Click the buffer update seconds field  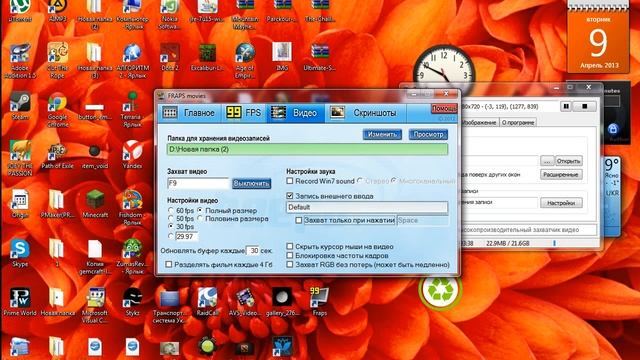tap(254, 251)
